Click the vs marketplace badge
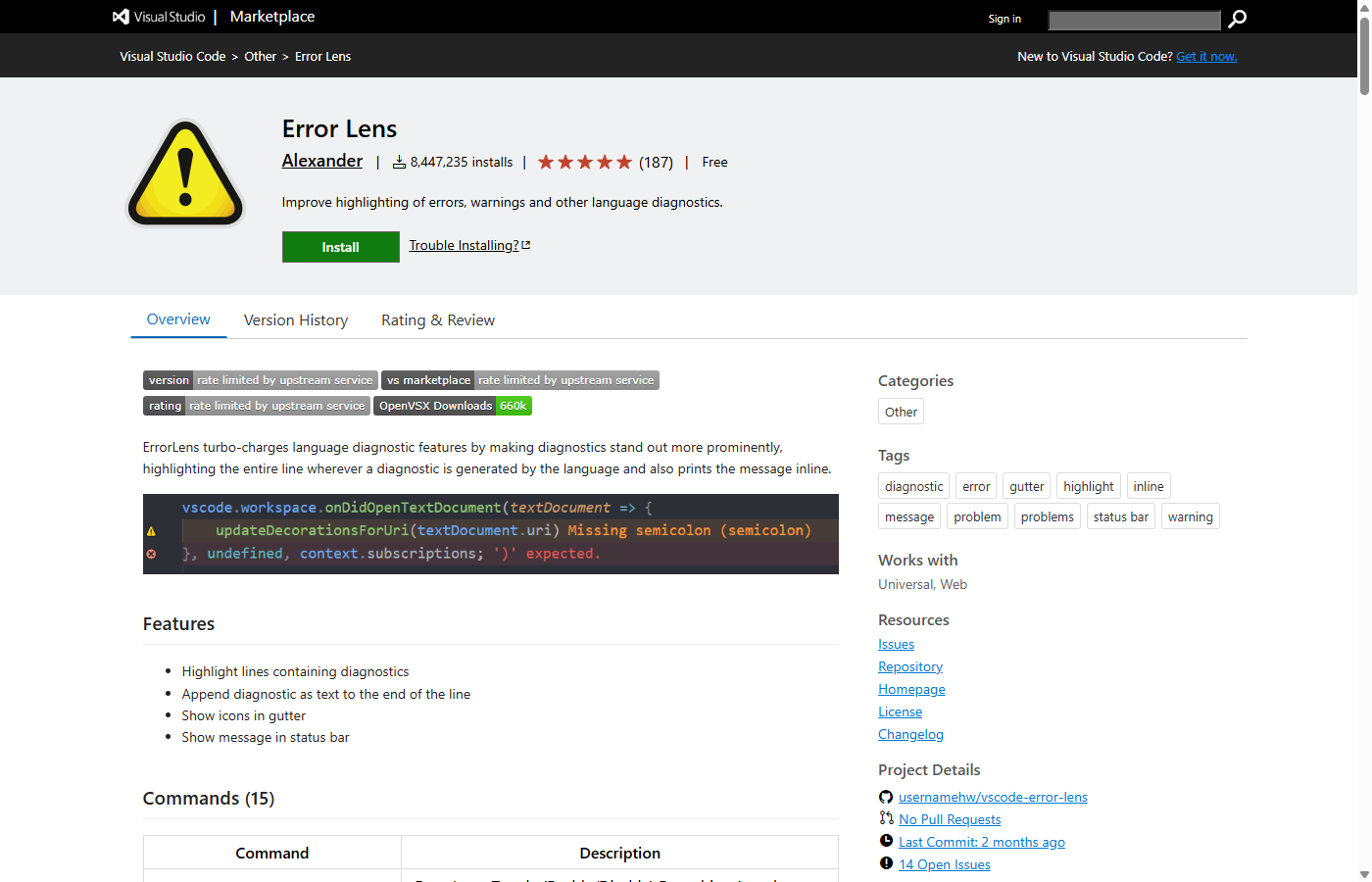 [x=520, y=380]
